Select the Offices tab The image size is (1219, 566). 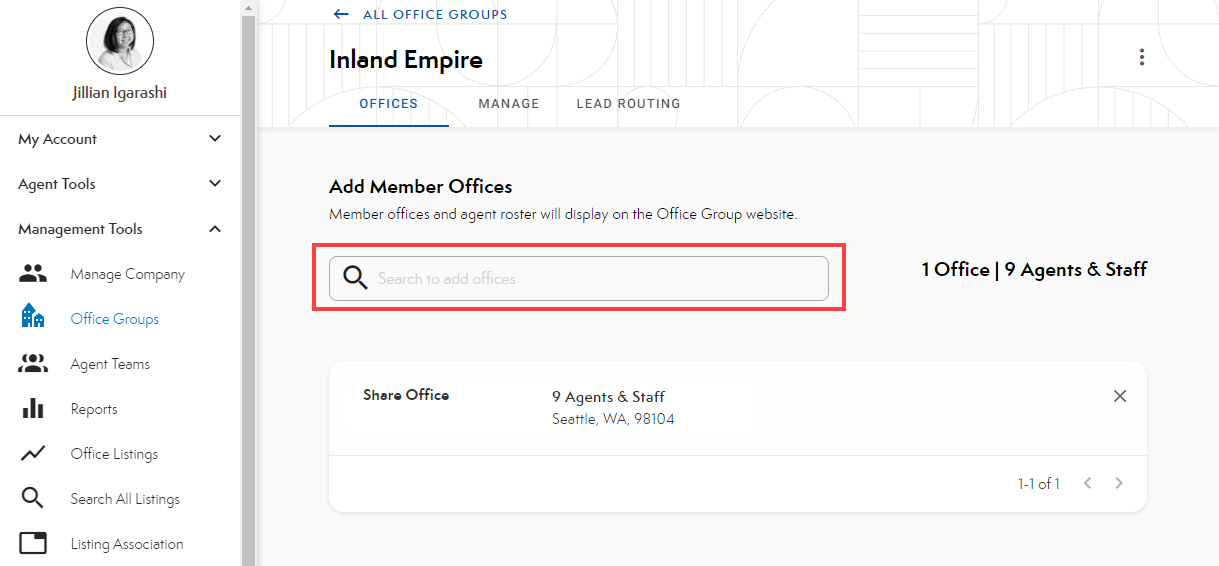pyautogui.click(x=388, y=104)
